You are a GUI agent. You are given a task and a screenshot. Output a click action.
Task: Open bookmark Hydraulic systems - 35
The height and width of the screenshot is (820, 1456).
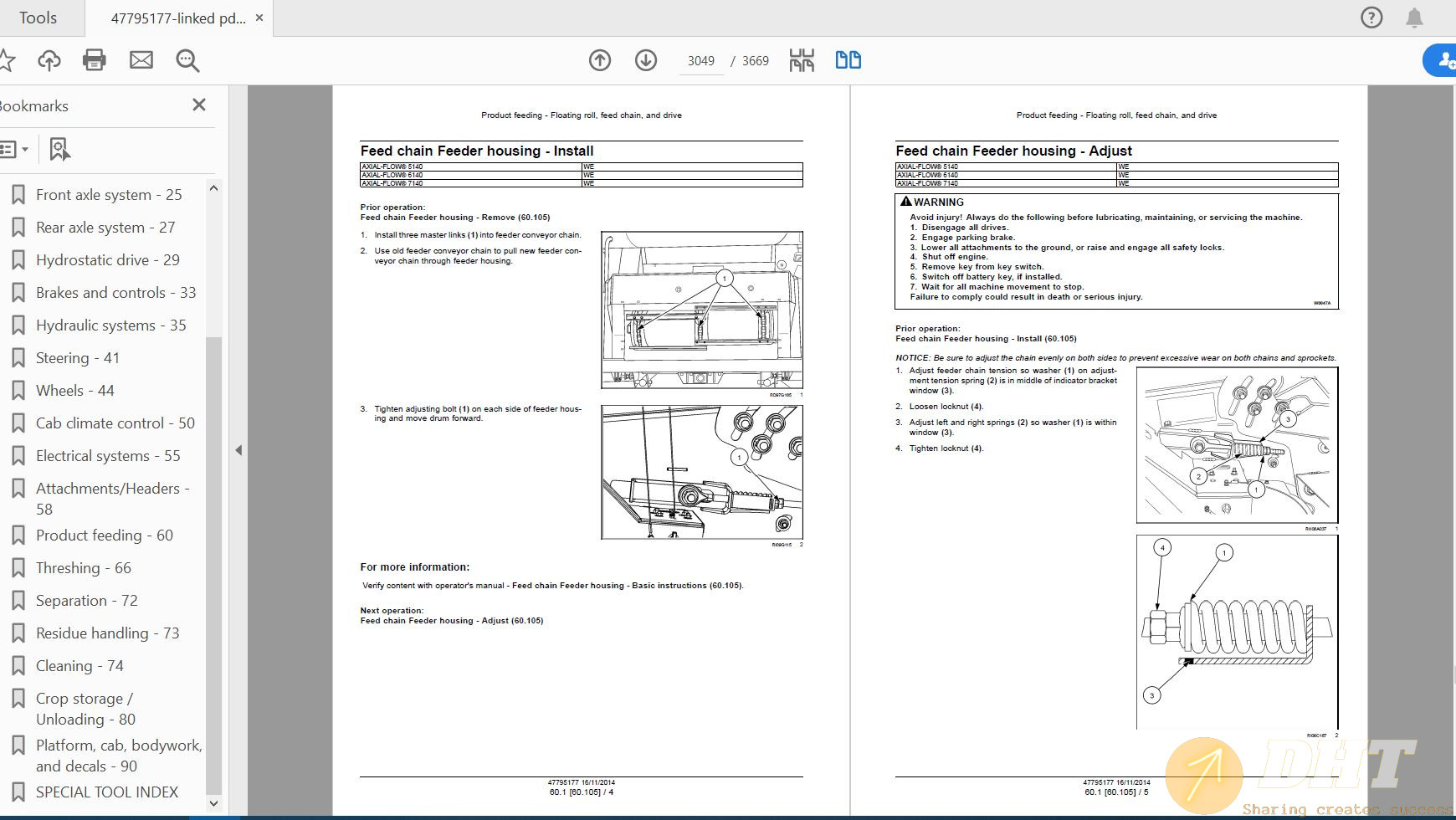coord(111,325)
